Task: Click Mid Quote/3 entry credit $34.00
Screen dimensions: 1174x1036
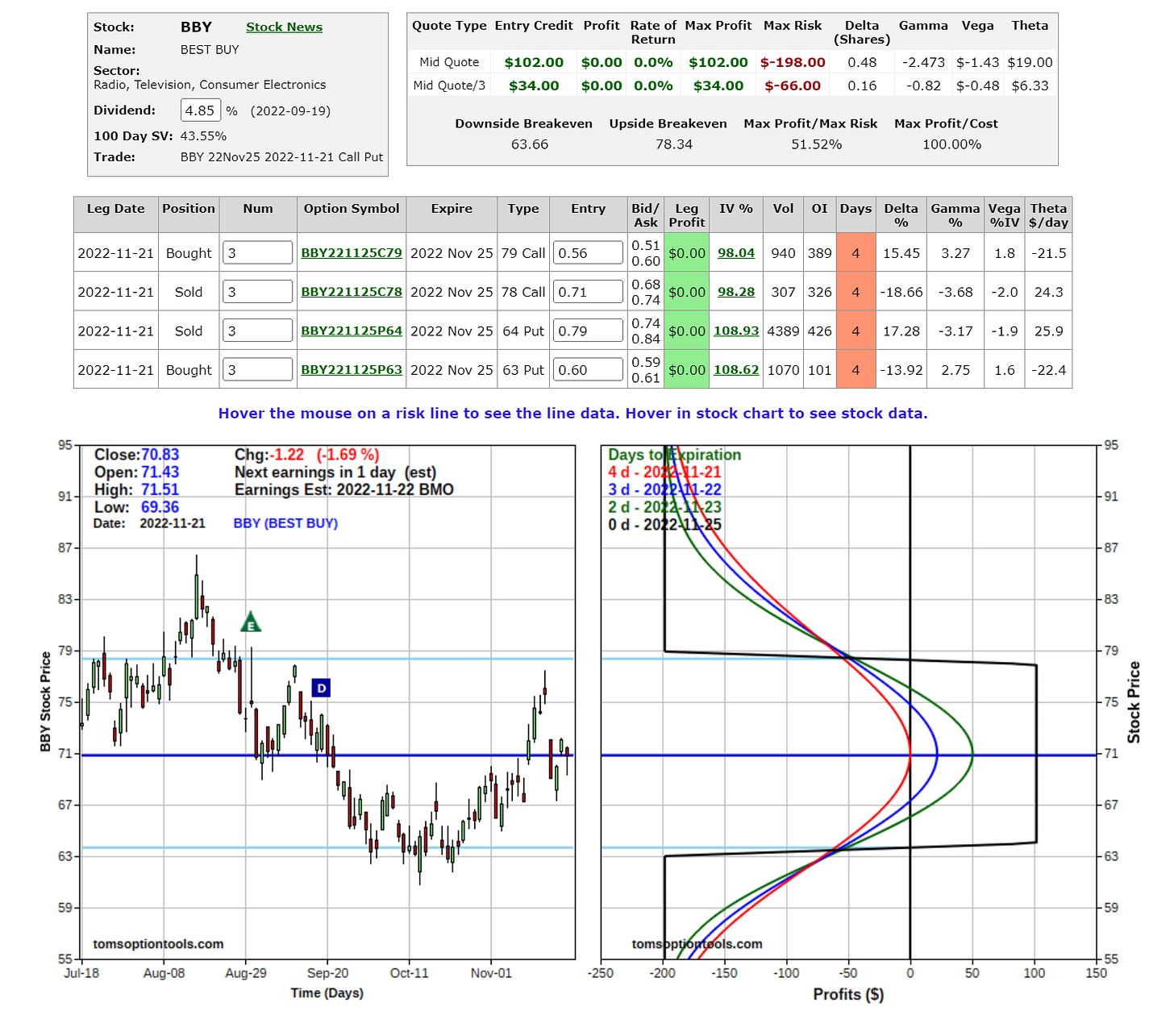Action: pyautogui.click(x=534, y=85)
